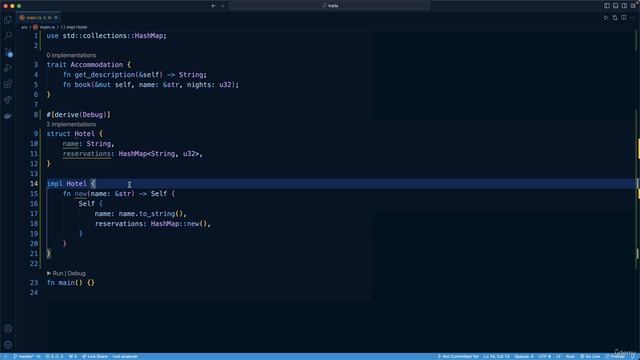The width and height of the screenshot is (640, 360).
Task: Open the Live Share view in activity bar
Action: [x=8, y=100]
